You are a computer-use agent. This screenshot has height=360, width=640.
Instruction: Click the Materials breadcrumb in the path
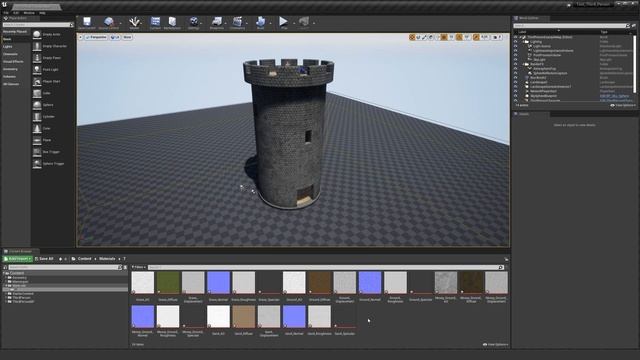tap(107, 259)
